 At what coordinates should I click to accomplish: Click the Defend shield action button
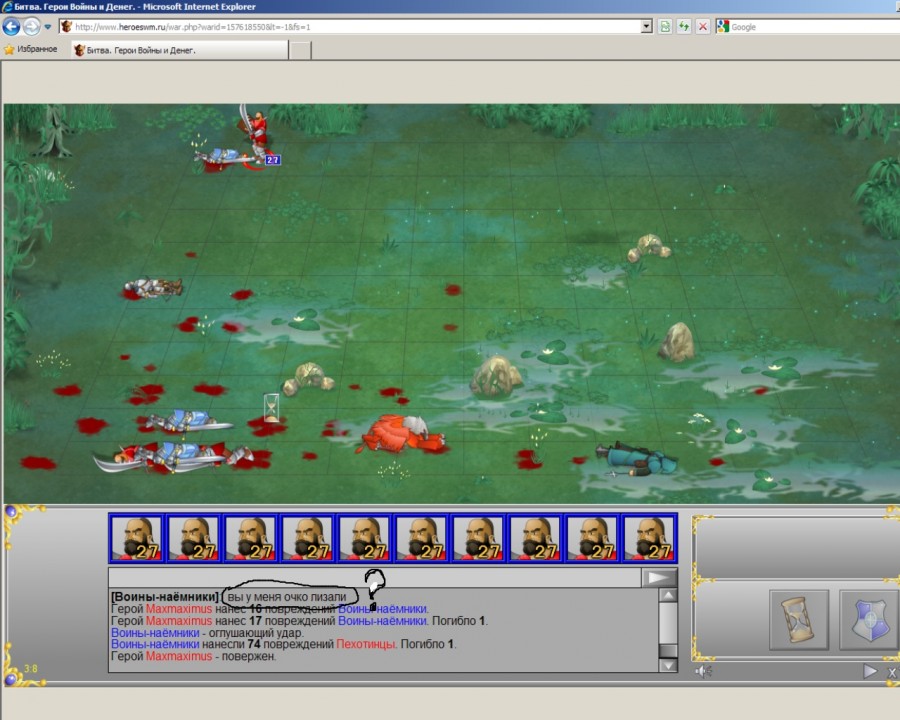870,620
